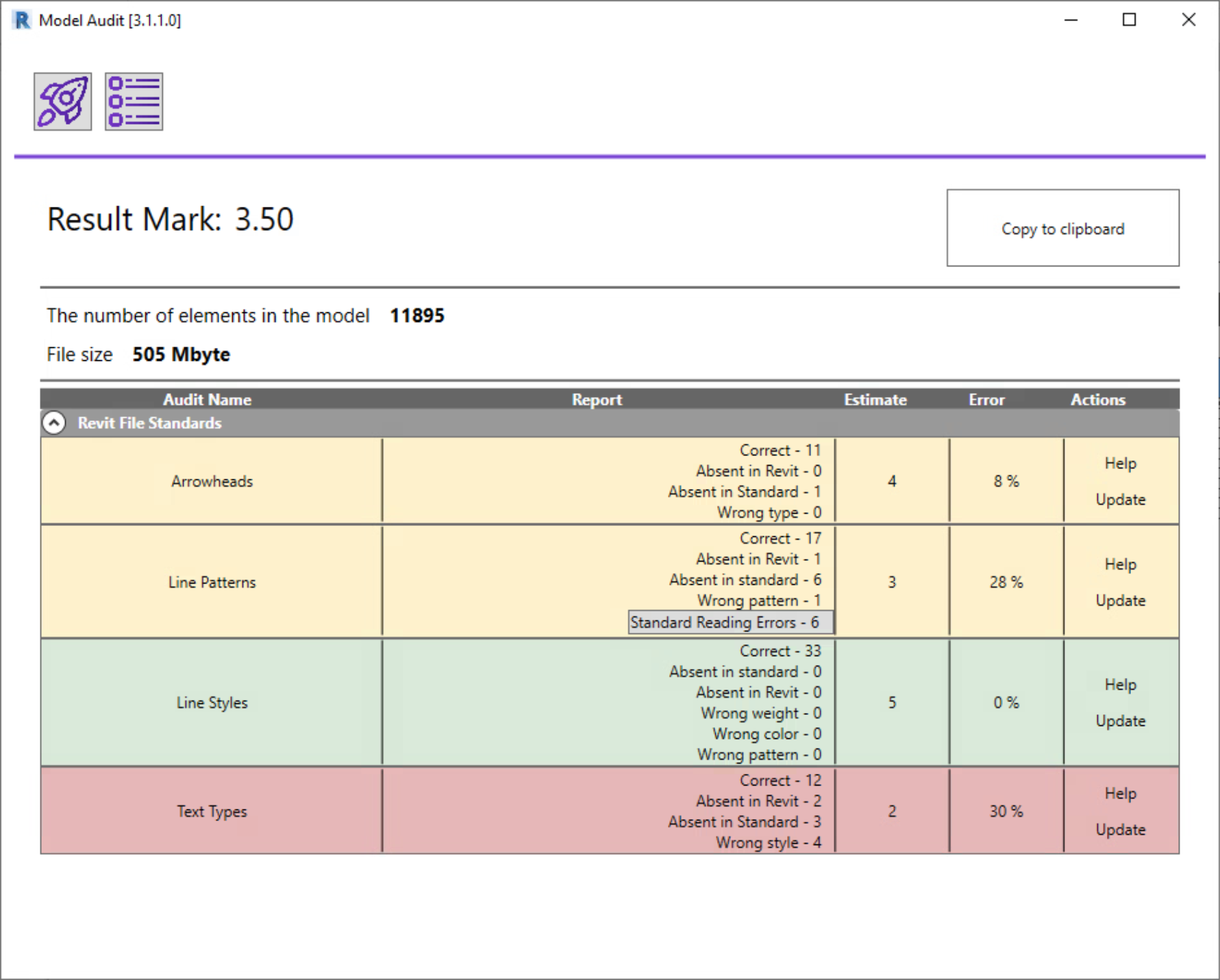Click Update for Arrowheads audit
The width and height of the screenshot is (1220, 980).
pyautogui.click(x=1120, y=499)
